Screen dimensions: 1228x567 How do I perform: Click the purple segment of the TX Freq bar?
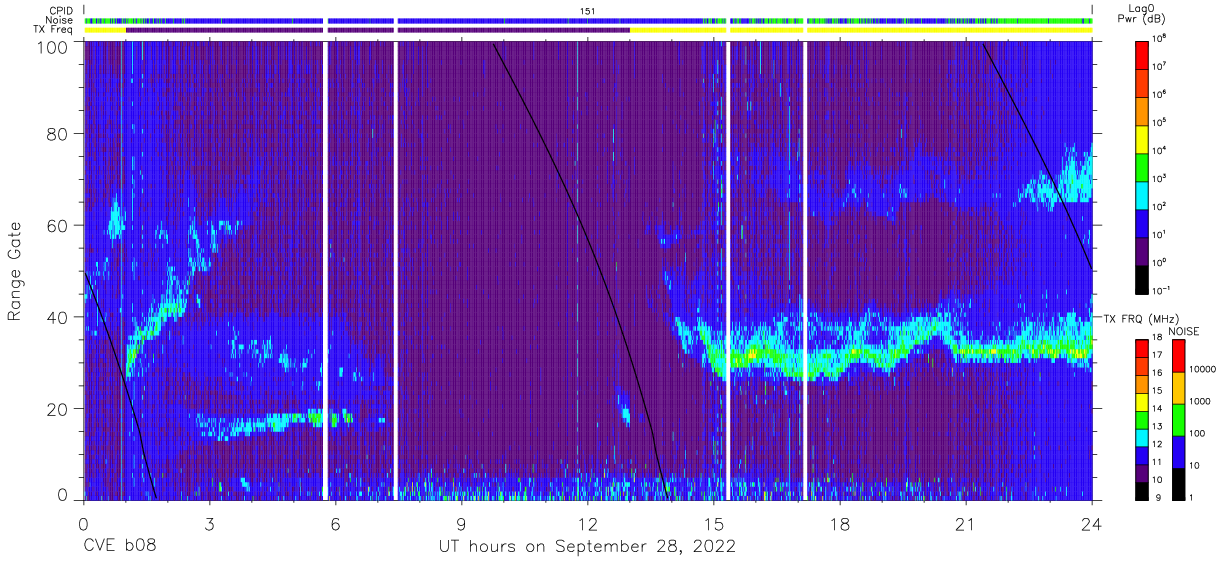click(x=378, y=30)
